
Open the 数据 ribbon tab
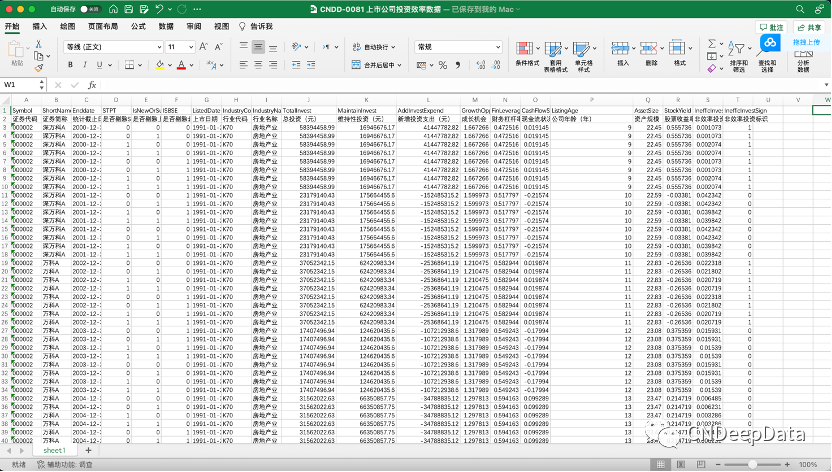166,27
